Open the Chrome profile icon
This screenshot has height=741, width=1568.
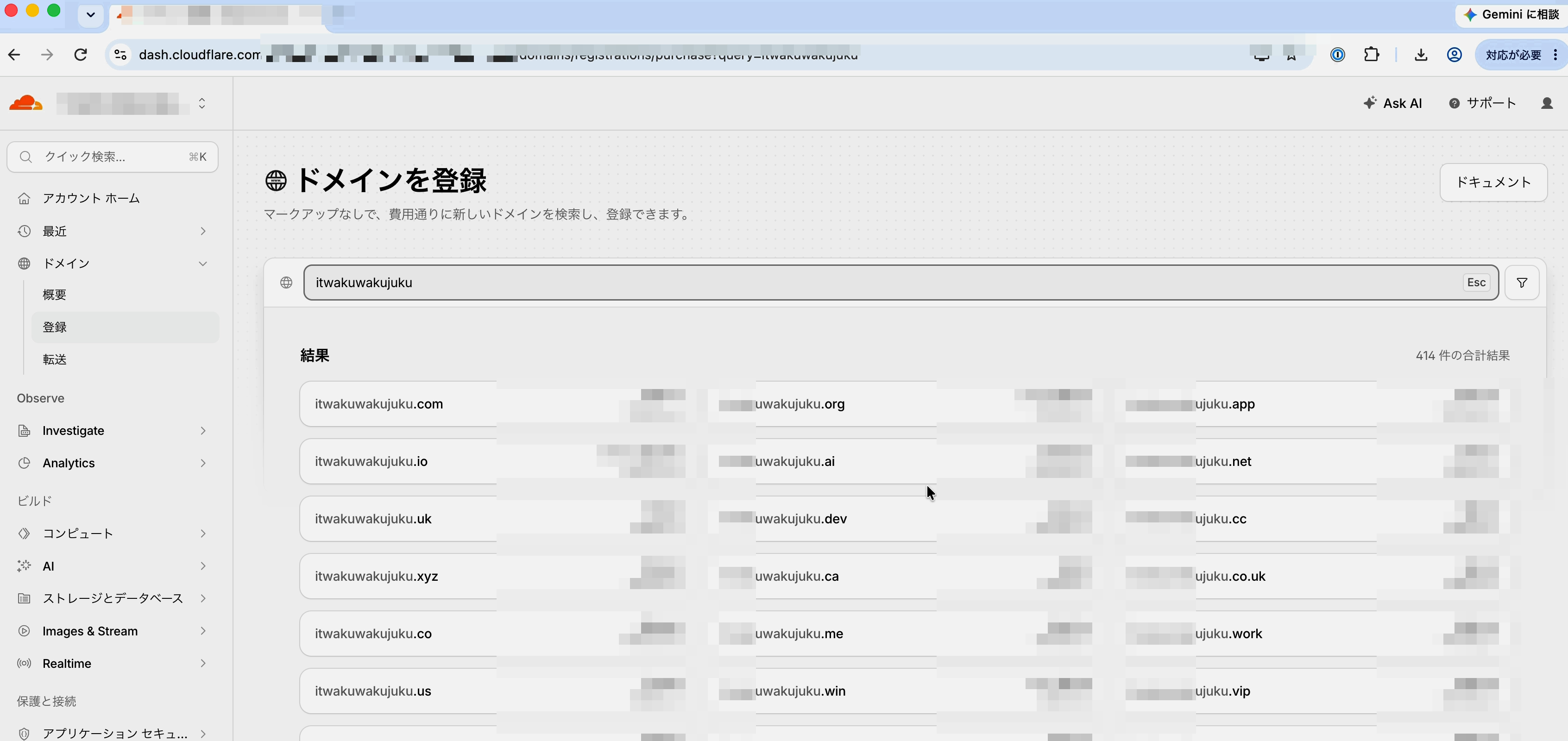[x=1454, y=55]
